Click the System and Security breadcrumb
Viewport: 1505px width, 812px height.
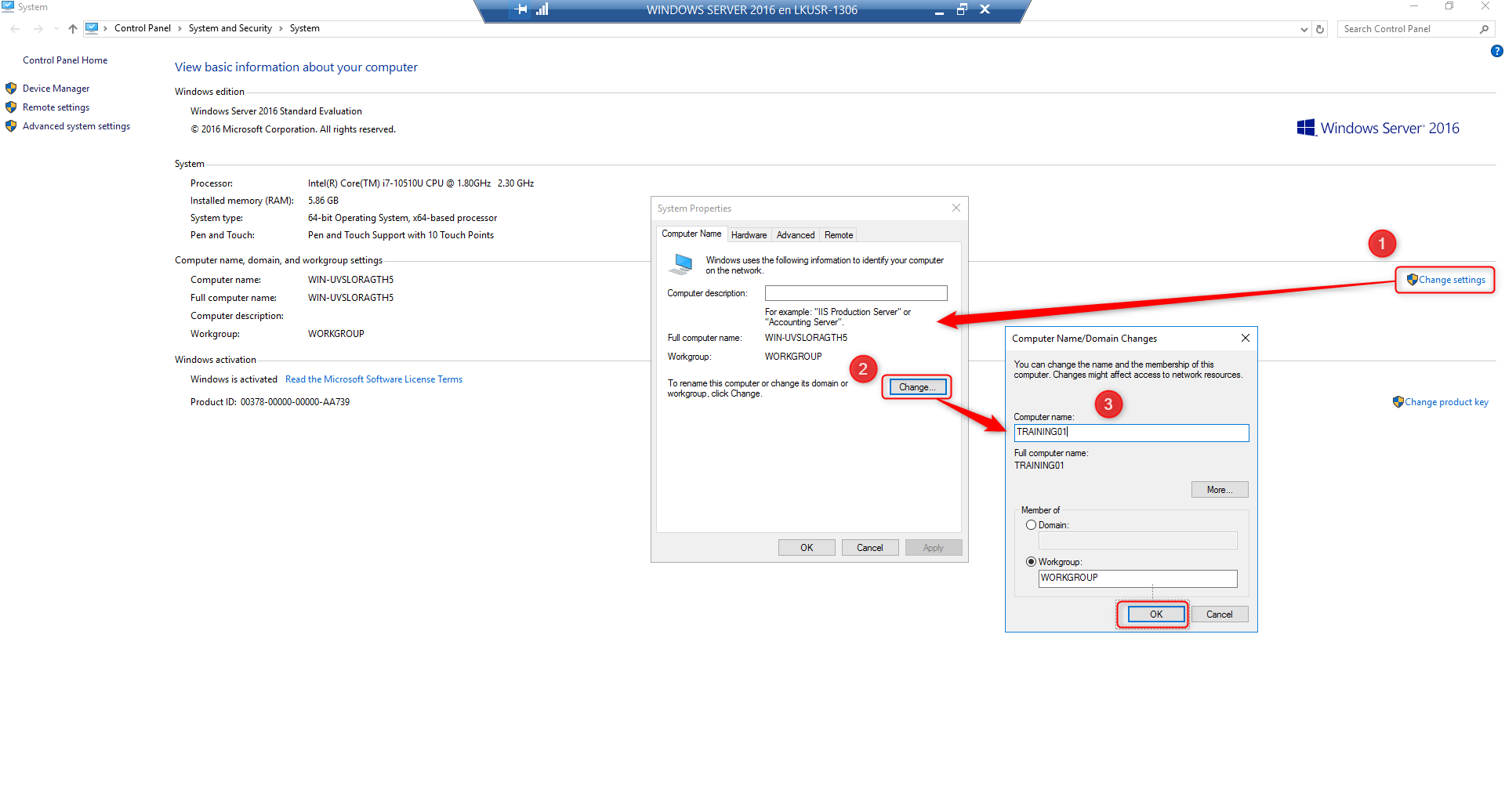pyautogui.click(x=230, y=28)
